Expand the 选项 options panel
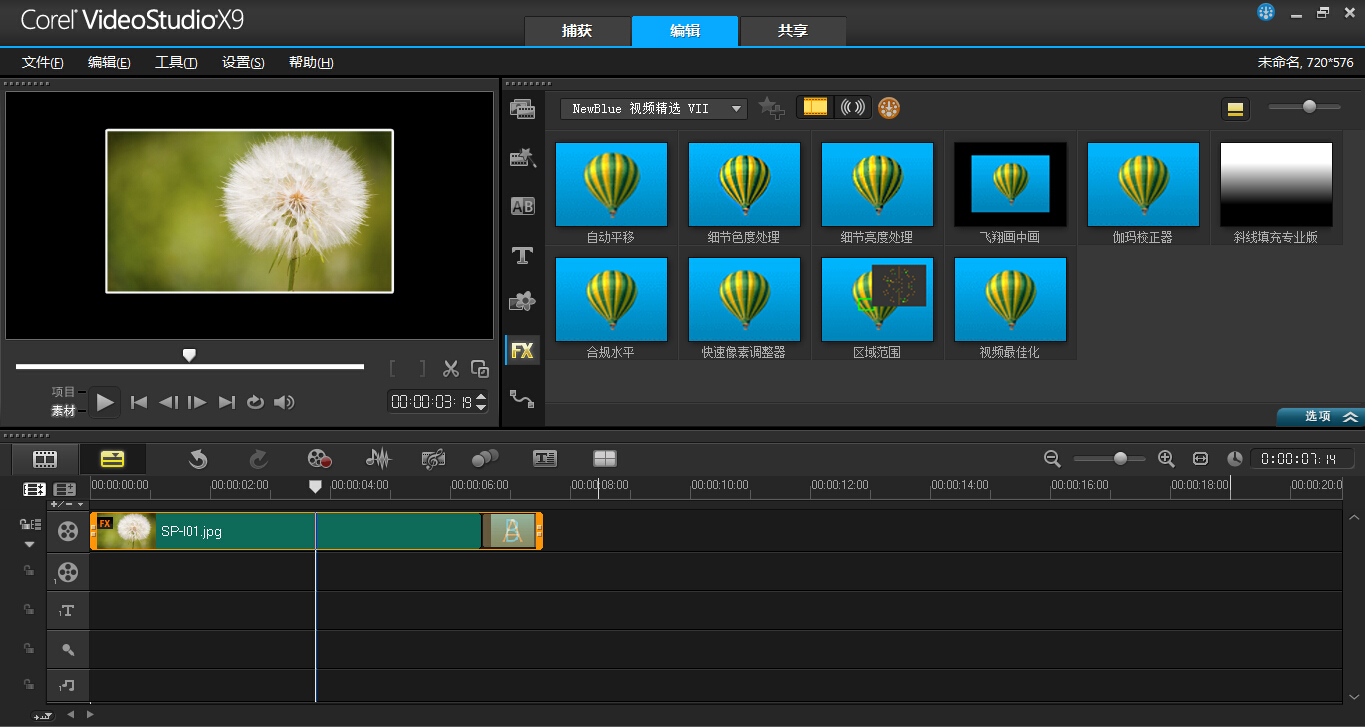The width and height of the screenshot is (1365, 727). click(x=1320, y=417)
